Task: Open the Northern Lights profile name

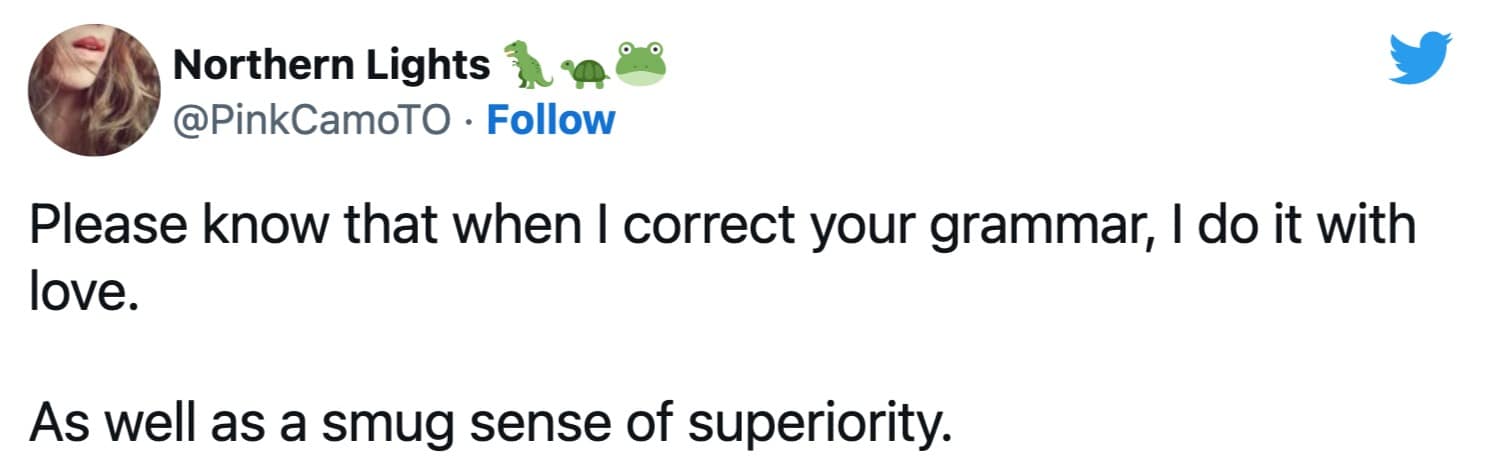Action: pos(331,66)
